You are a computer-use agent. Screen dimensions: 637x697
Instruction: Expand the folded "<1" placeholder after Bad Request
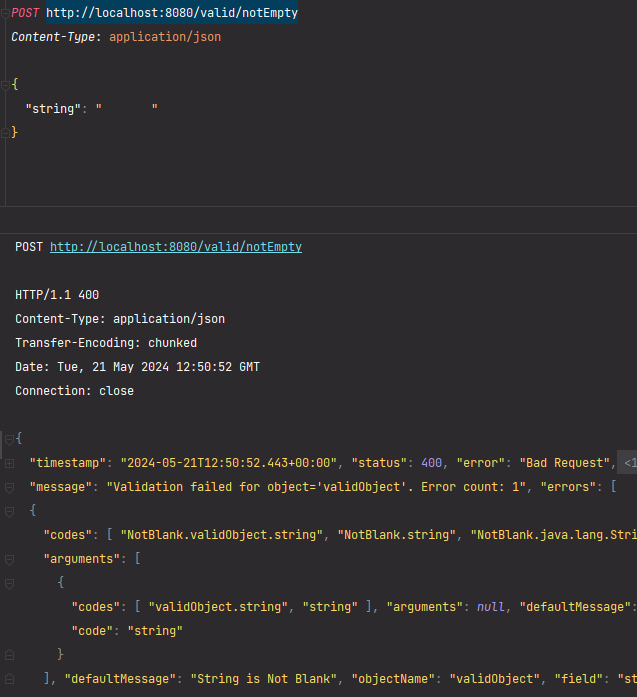(628, 463)
